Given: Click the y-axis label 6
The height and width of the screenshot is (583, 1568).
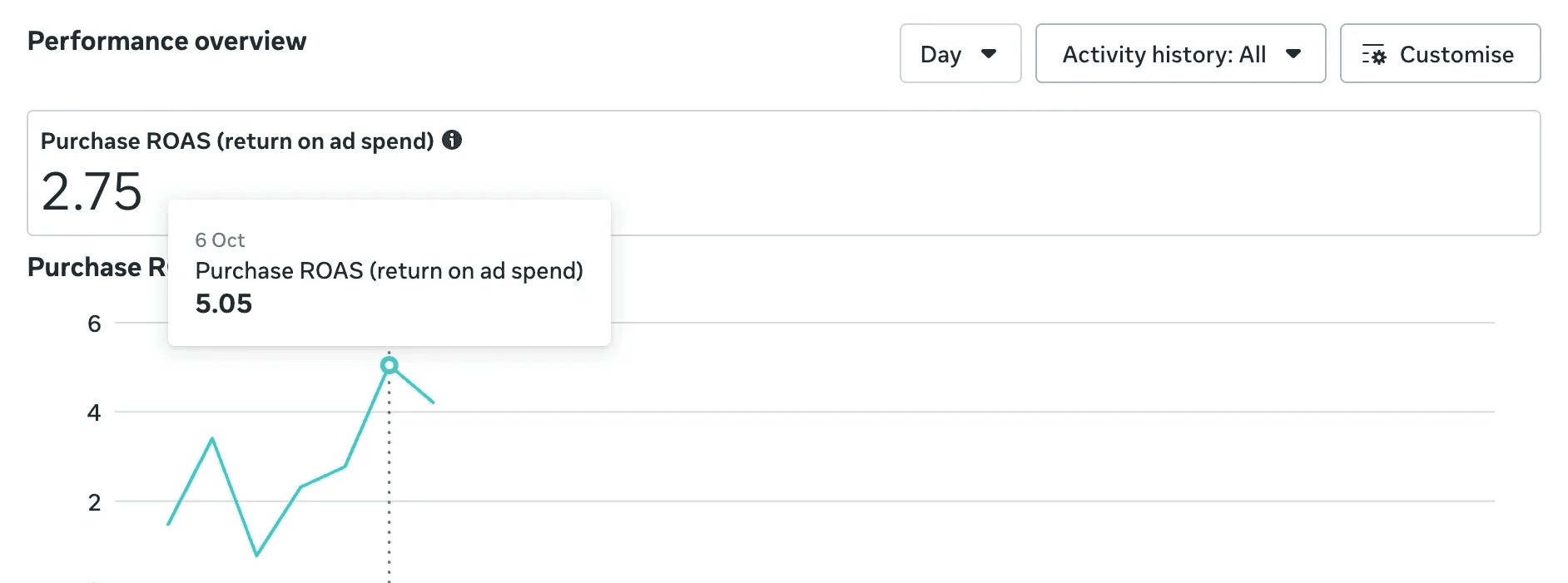Looking at the screenshot, I should [94, 324].
